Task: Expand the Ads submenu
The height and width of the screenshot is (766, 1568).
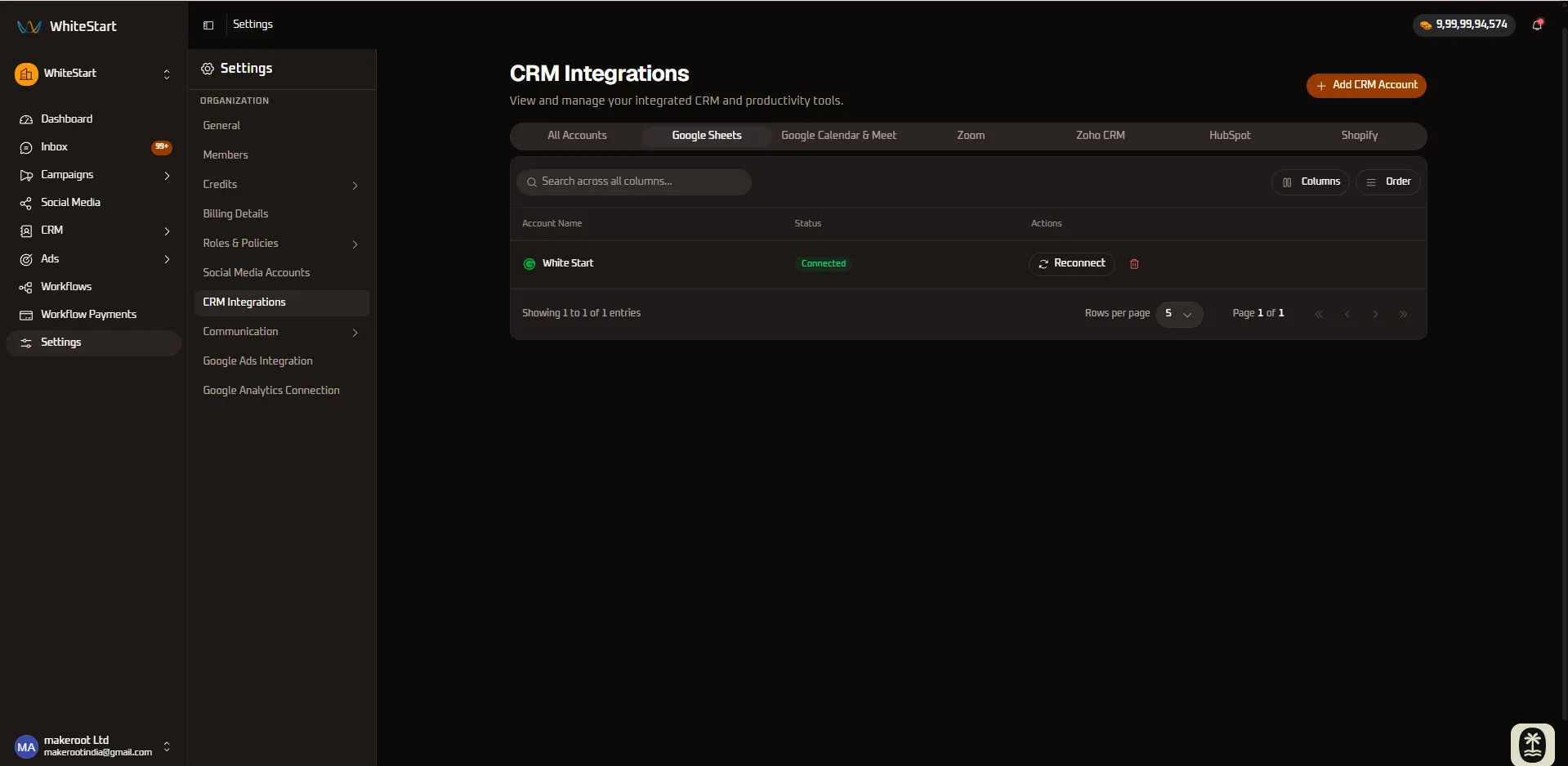Action: pyautogui.click(x=167, y=259)
